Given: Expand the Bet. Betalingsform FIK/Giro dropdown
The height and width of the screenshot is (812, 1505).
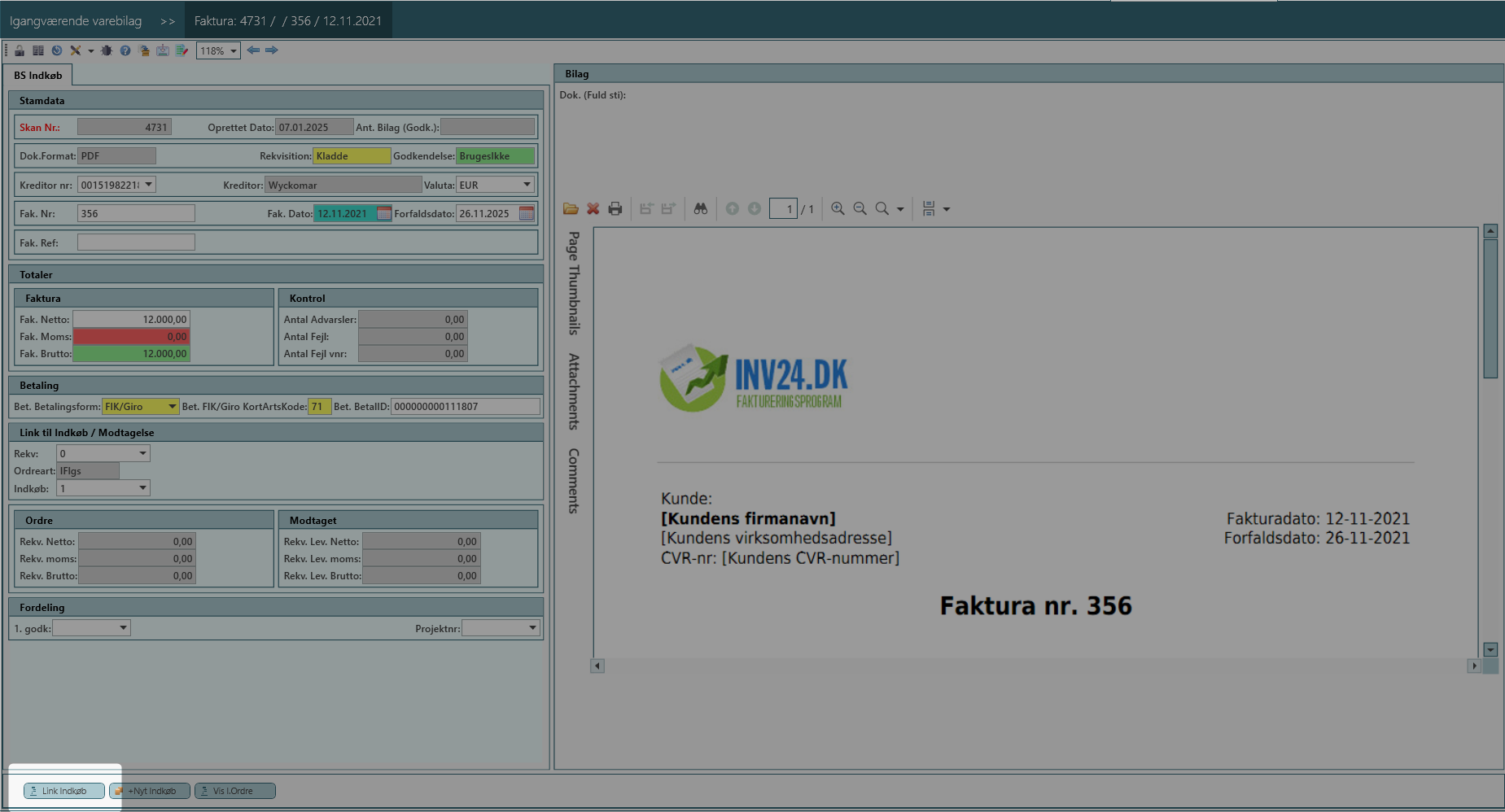Looking at the screenshot, I should tap(172, 406).
